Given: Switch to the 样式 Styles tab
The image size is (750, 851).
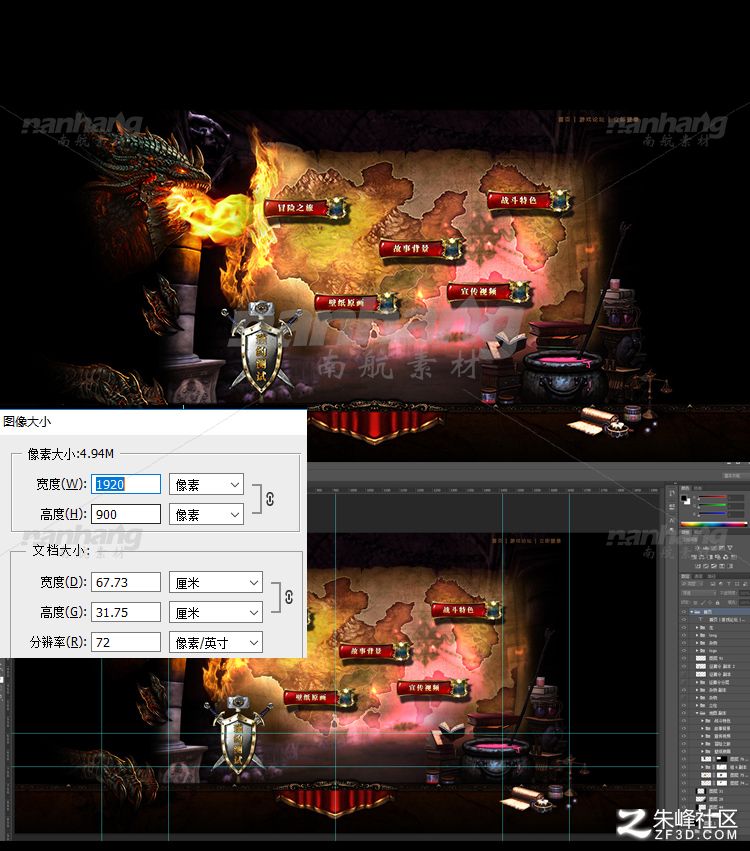Looking at the screenshot, I should (x=698, y=532).
